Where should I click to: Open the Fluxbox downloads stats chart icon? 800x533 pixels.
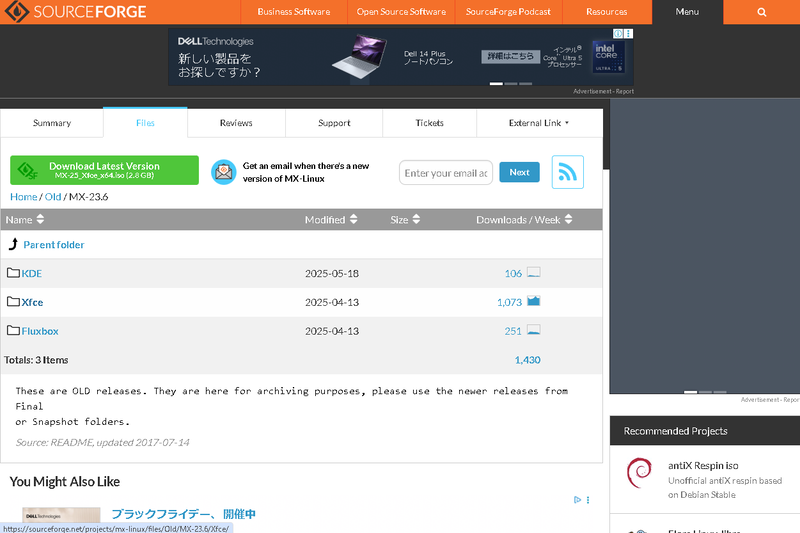533,330
